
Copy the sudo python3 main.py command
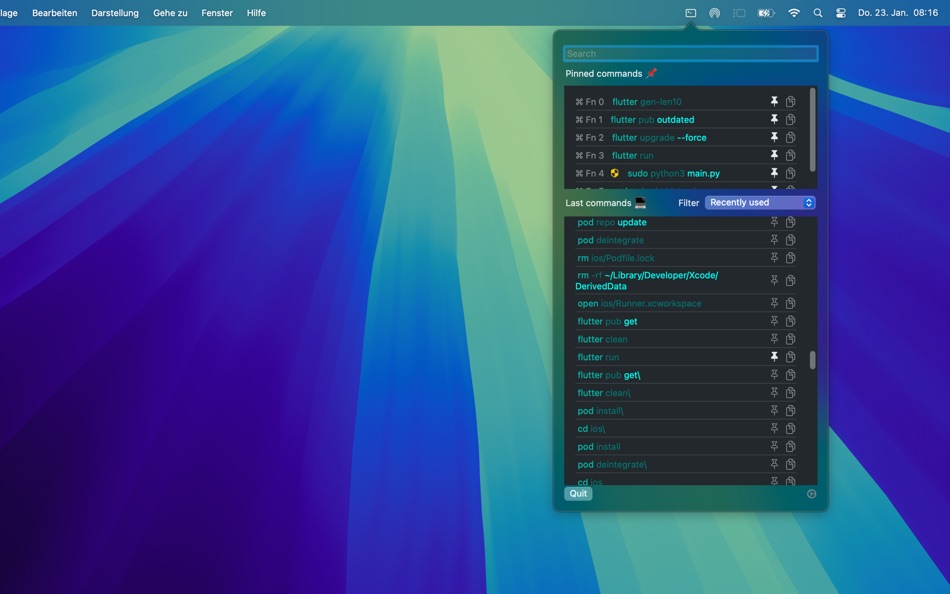pyautogui.click(x=791, y=173)
